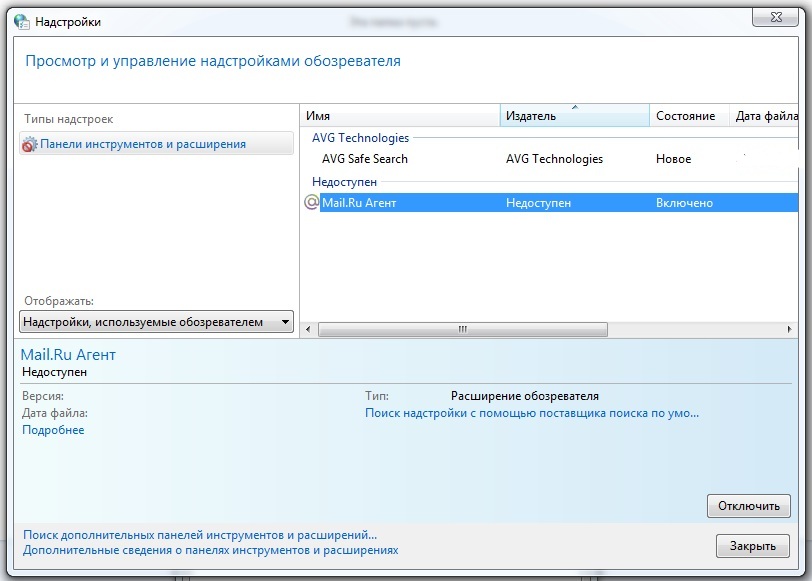Click the Отключить button
The width and height of the screenshot is (812, 581).
(x=748, y=506)
